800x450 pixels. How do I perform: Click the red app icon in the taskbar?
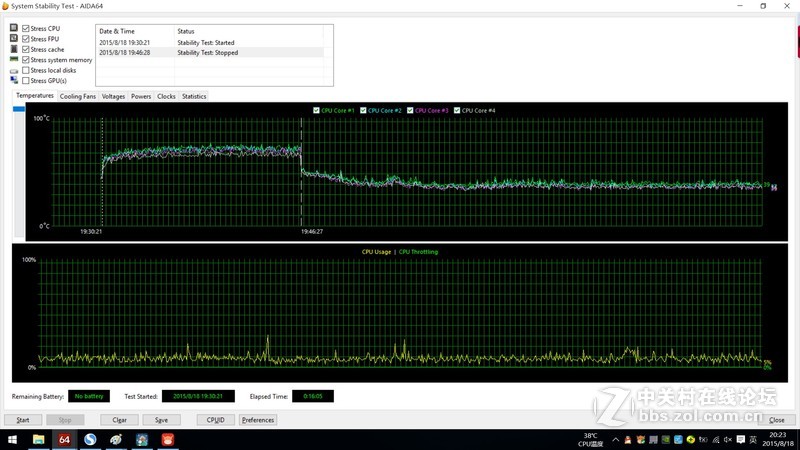(168, 439)
